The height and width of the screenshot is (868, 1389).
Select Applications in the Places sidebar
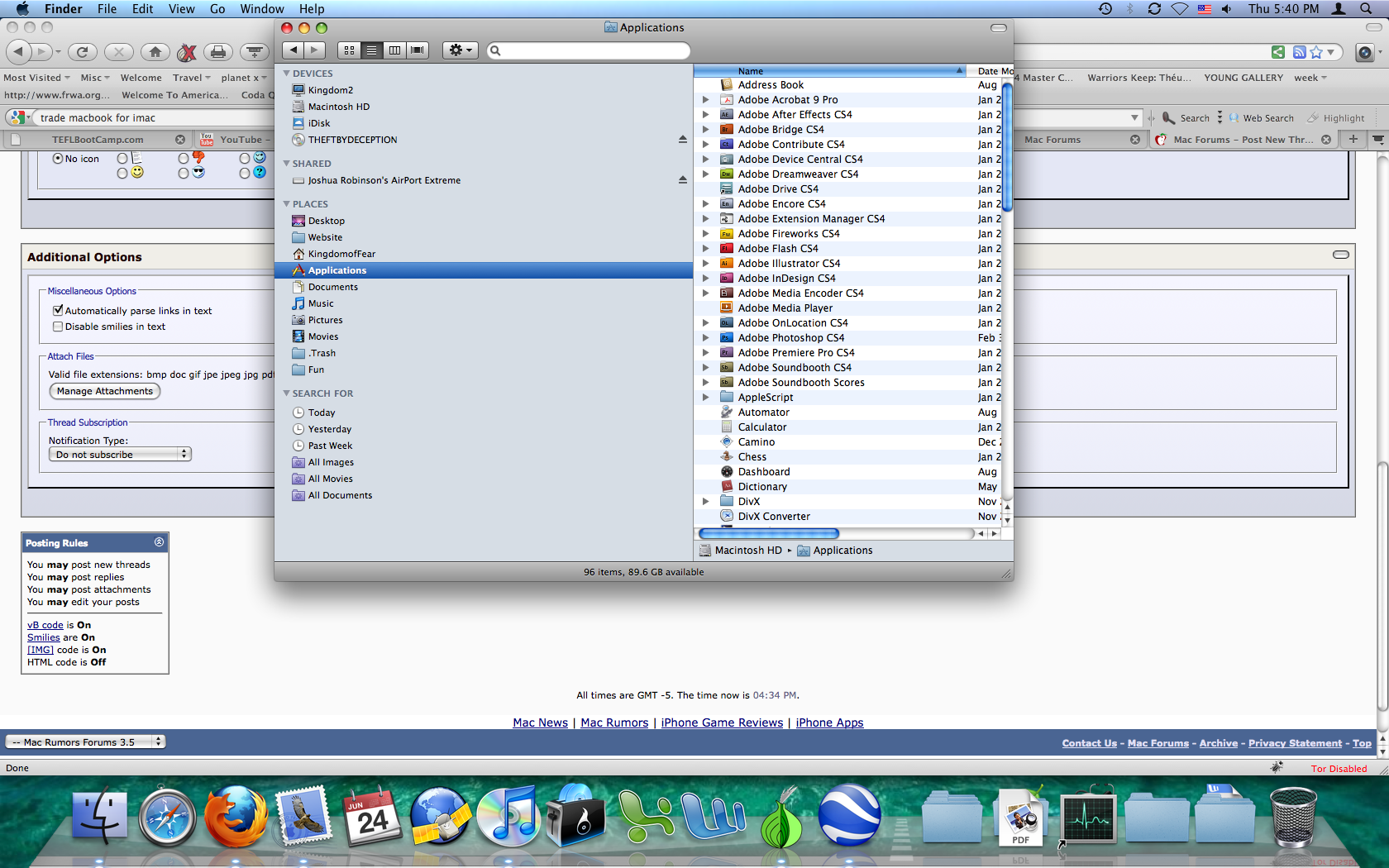click(x=484, y=270)
